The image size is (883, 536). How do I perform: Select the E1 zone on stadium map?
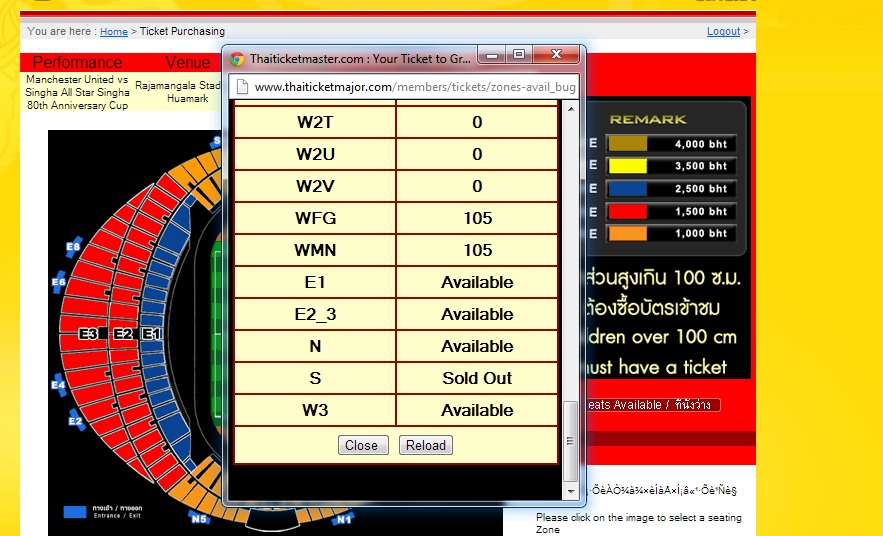[x=151, y=334]
